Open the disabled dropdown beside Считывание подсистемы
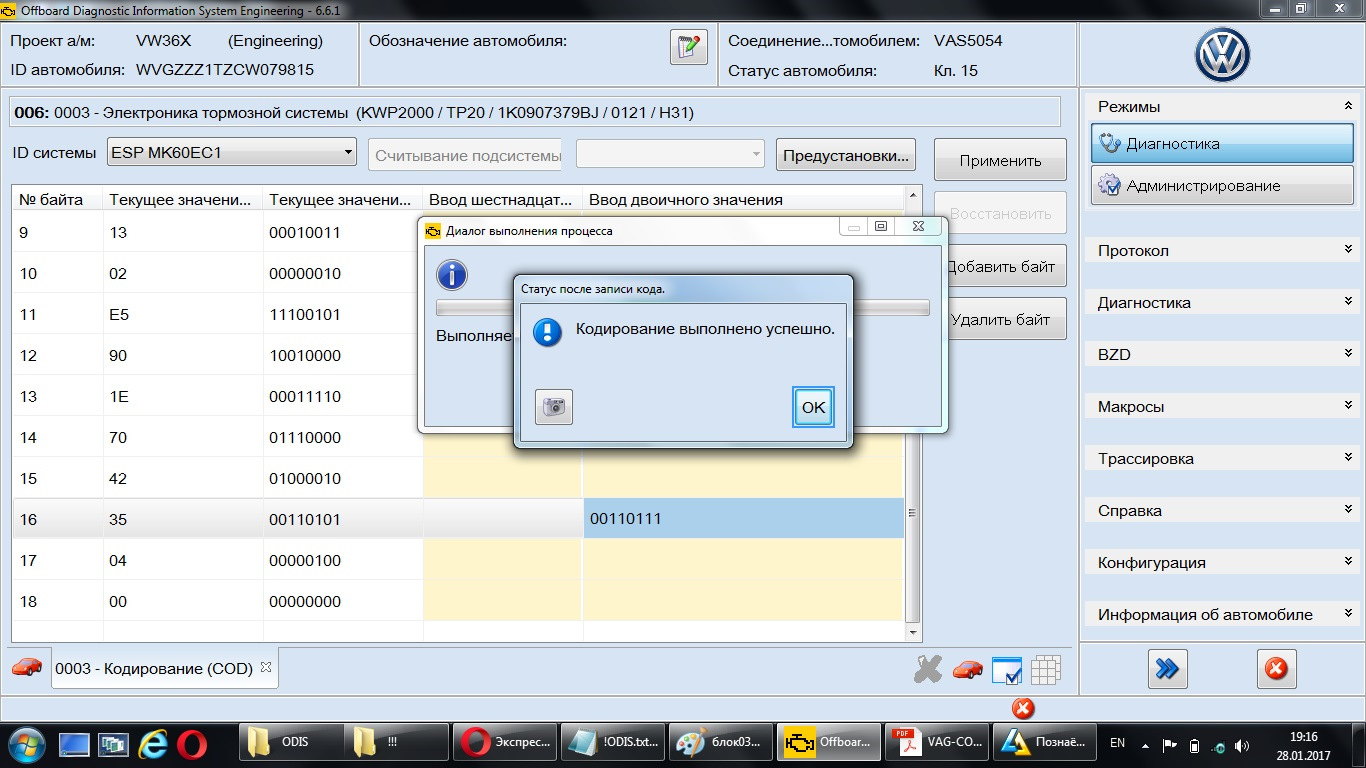The width and height of the screenshot is (1366, 768). [670, 154]
